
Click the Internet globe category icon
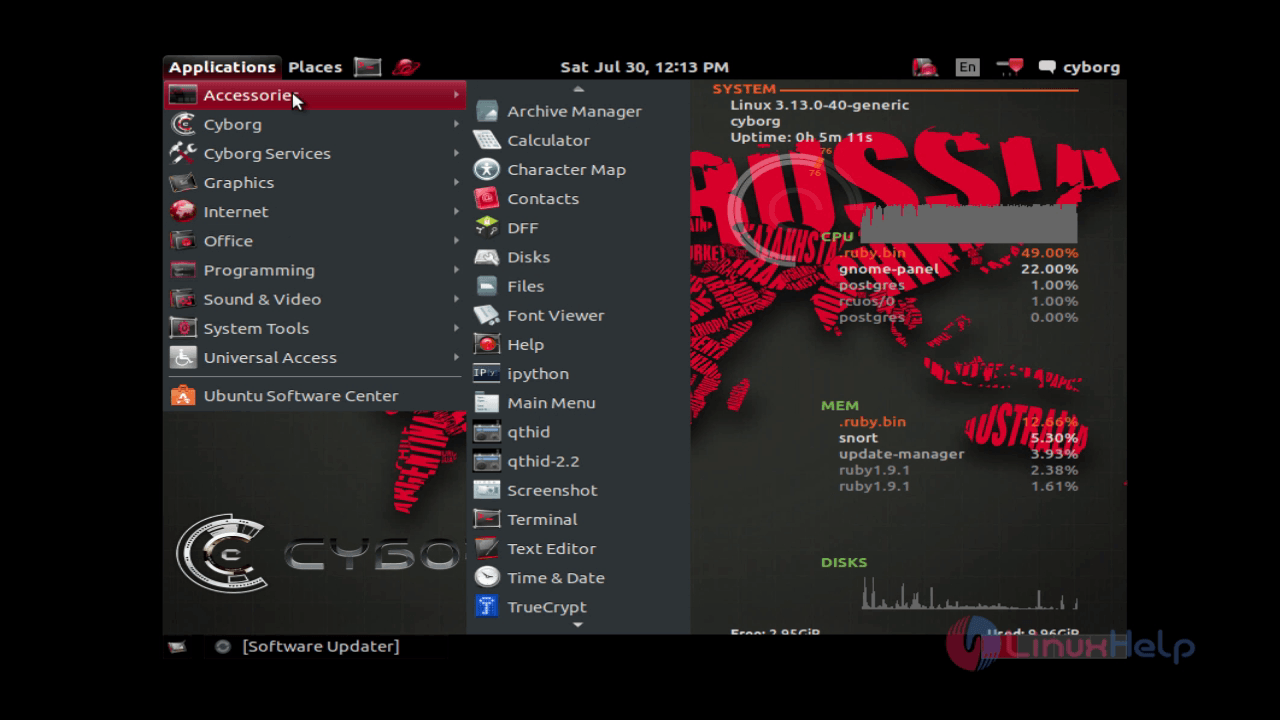point(183,211)
